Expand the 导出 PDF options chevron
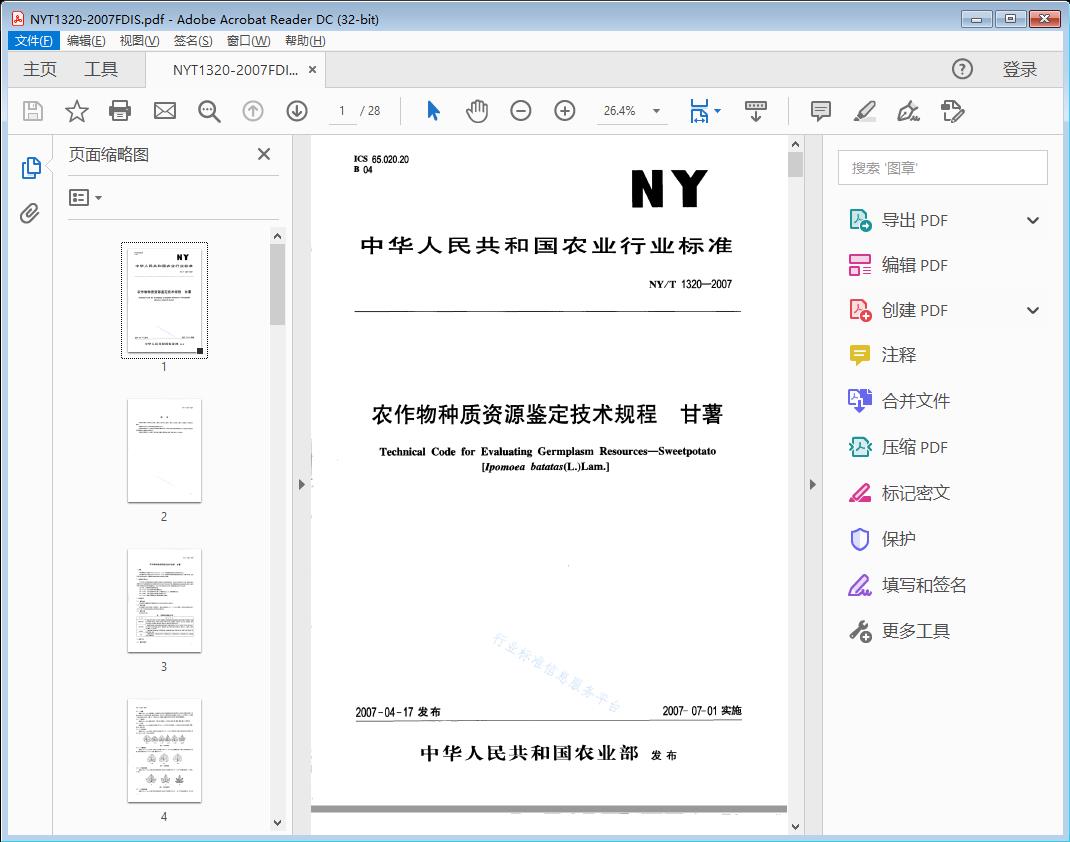 coord(1032,219)
